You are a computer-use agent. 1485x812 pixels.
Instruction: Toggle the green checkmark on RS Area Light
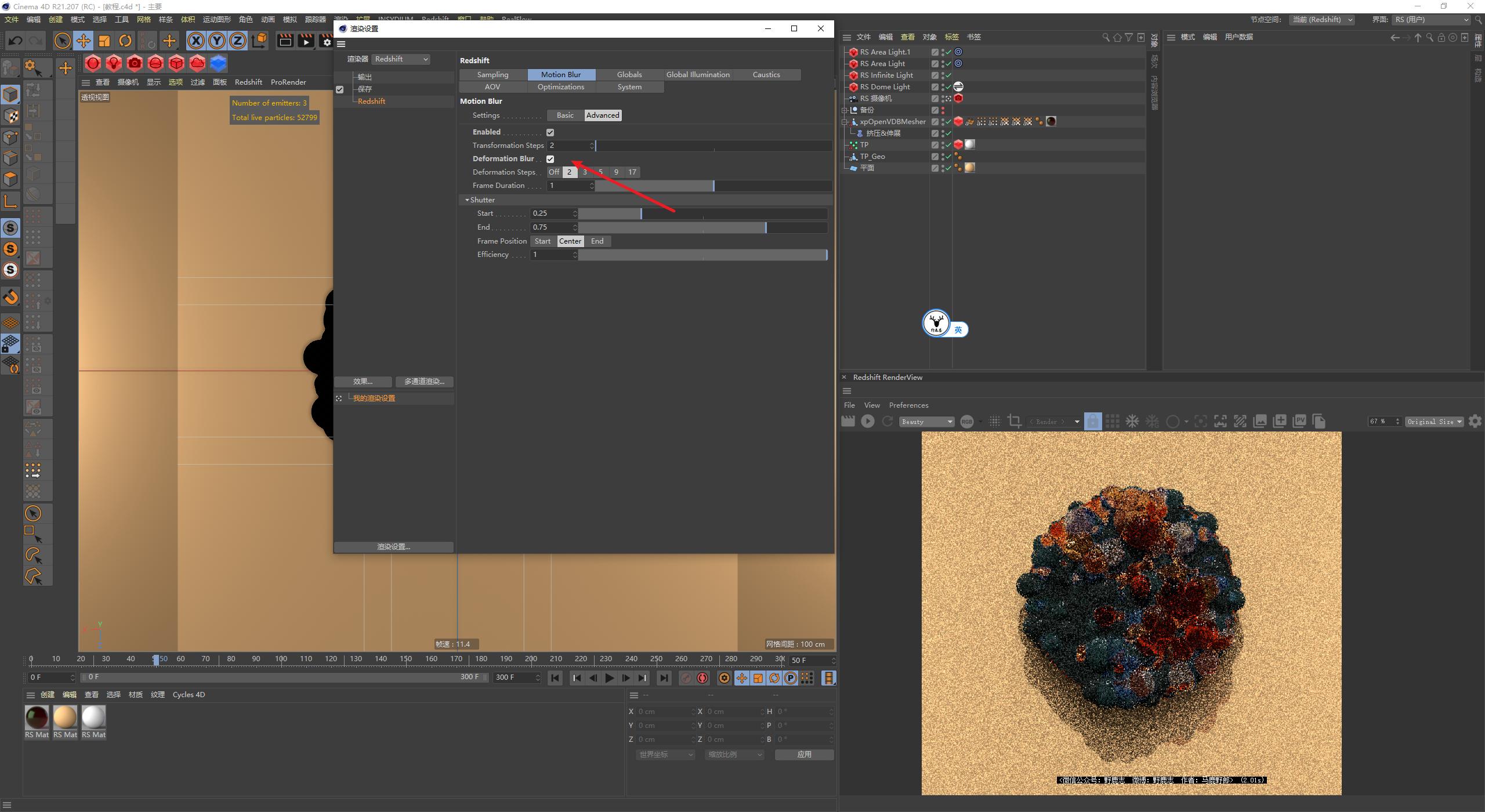[x=948, y=64]
